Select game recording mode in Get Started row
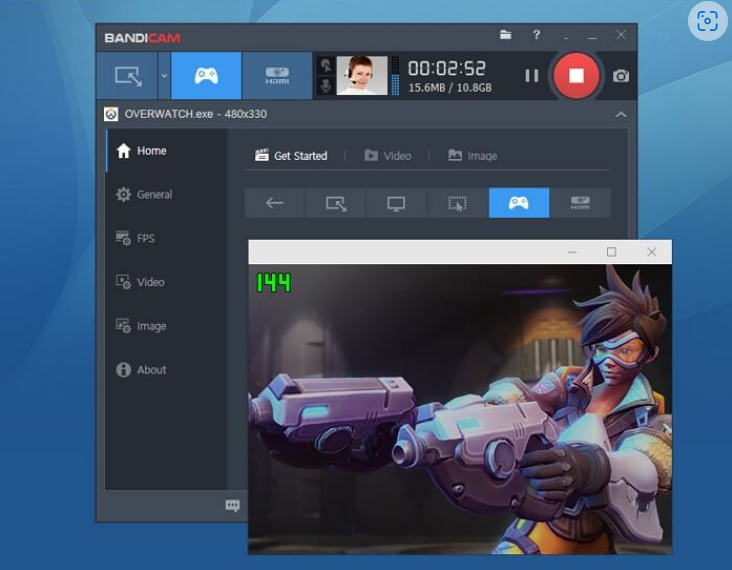Image resolution: width=732 pixels, height=570 pixels. (519, 203)
